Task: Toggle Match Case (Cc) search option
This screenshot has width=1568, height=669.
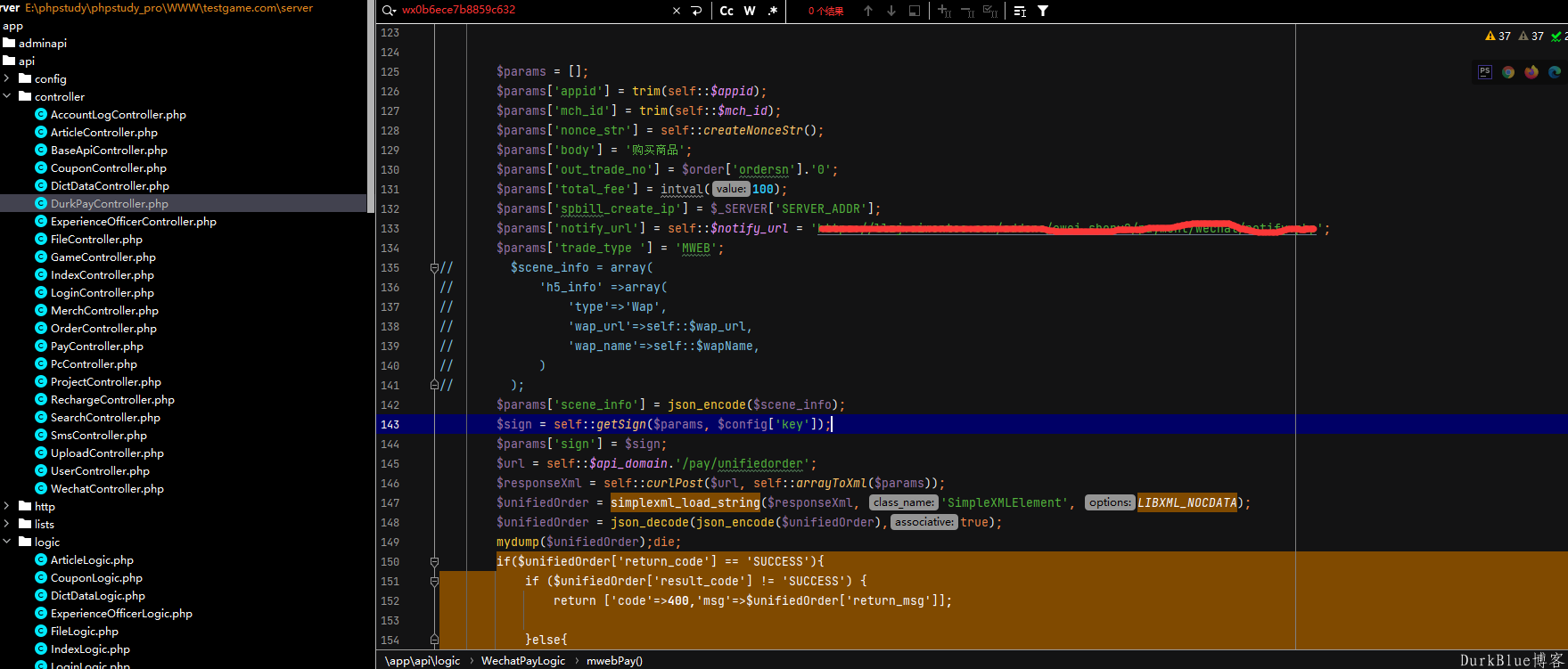Action: [x=727, y=11]
